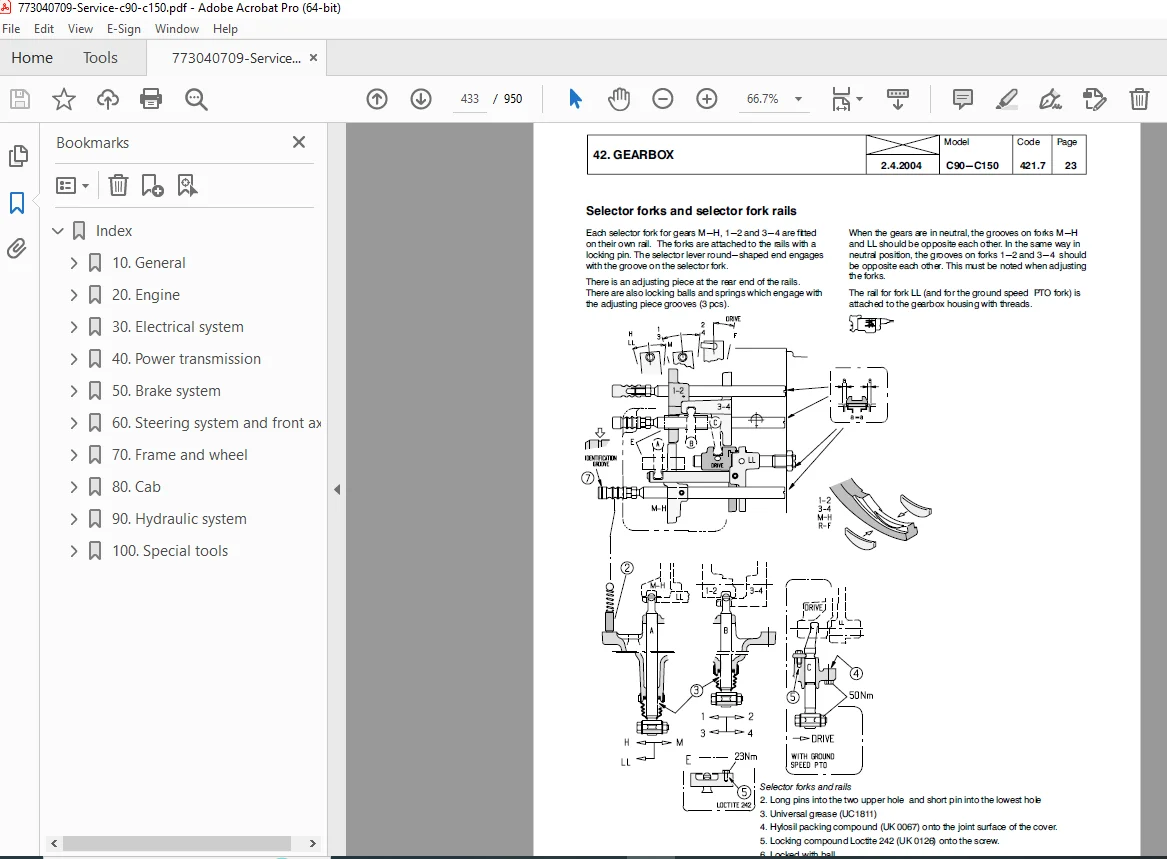Screen dimensions: 1167x859
Task: Switch to the Tools tab
Action: [100, 58]
